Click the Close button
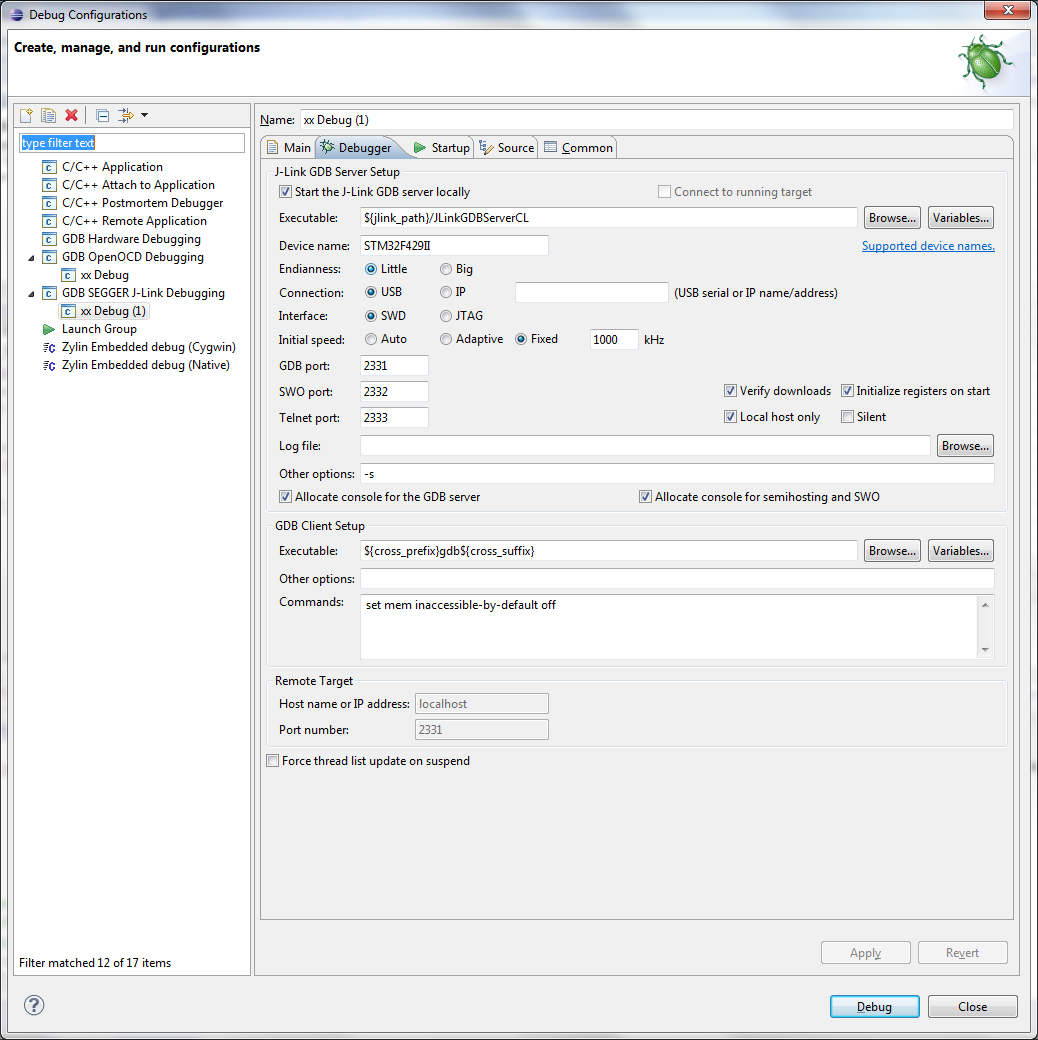This screenshot has width=1038, height=1040. coord(972,1007)
